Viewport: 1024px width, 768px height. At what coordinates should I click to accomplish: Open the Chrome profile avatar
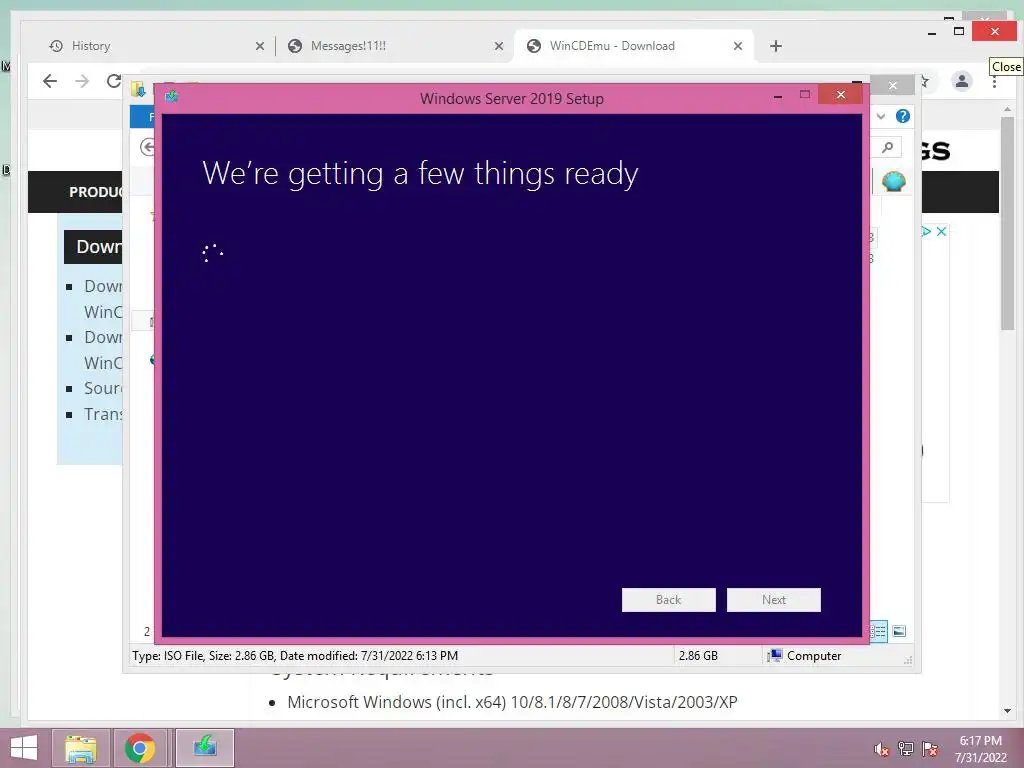pos(961,81)
